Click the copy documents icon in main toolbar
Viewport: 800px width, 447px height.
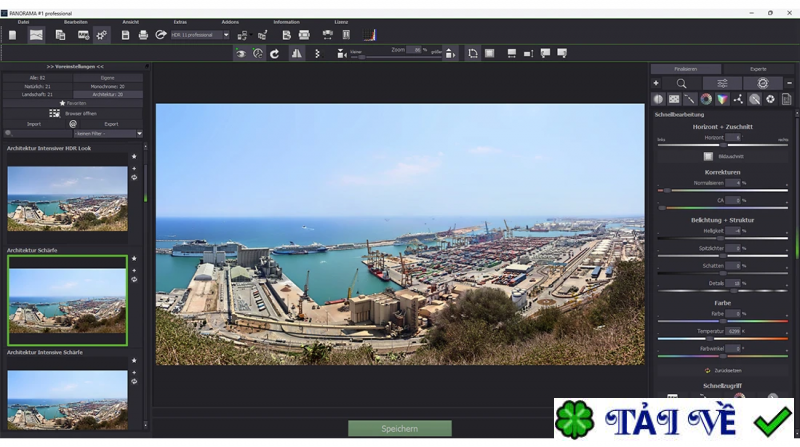60,35
